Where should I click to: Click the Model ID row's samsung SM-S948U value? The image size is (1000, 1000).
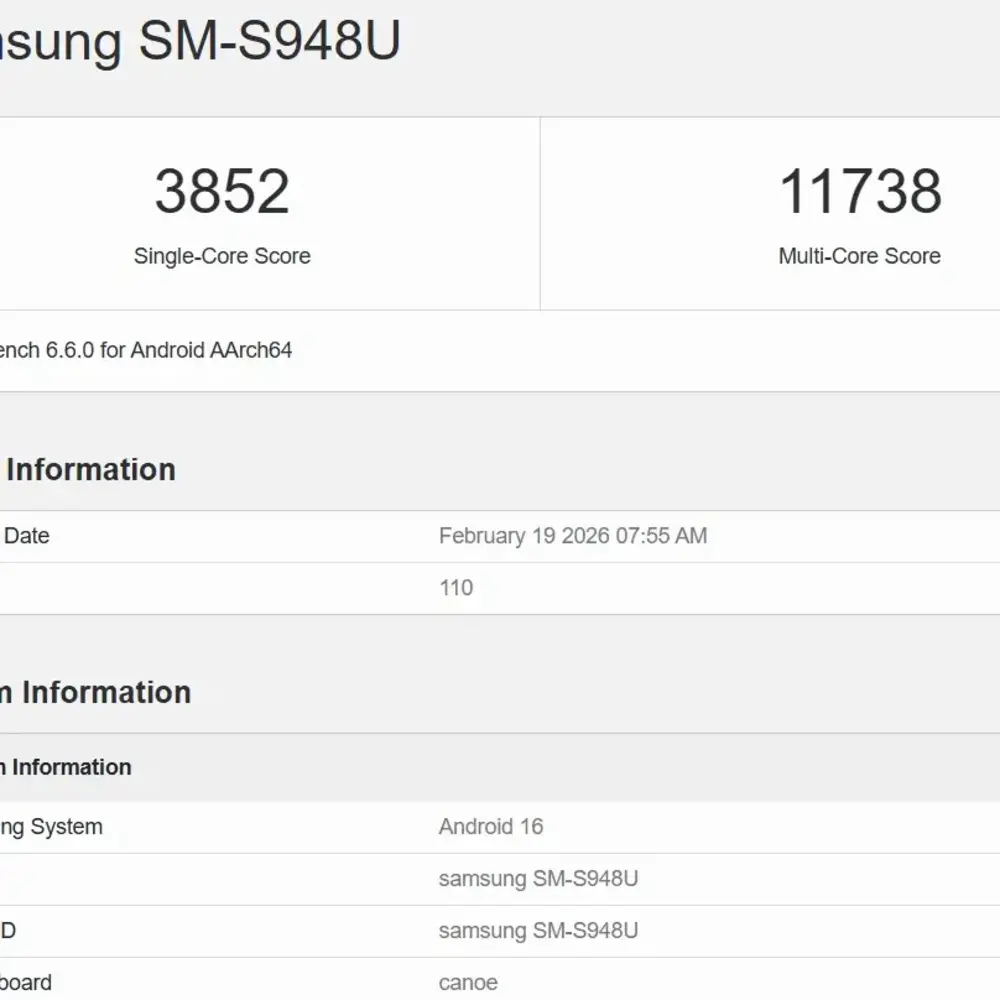tap(538, 931)
